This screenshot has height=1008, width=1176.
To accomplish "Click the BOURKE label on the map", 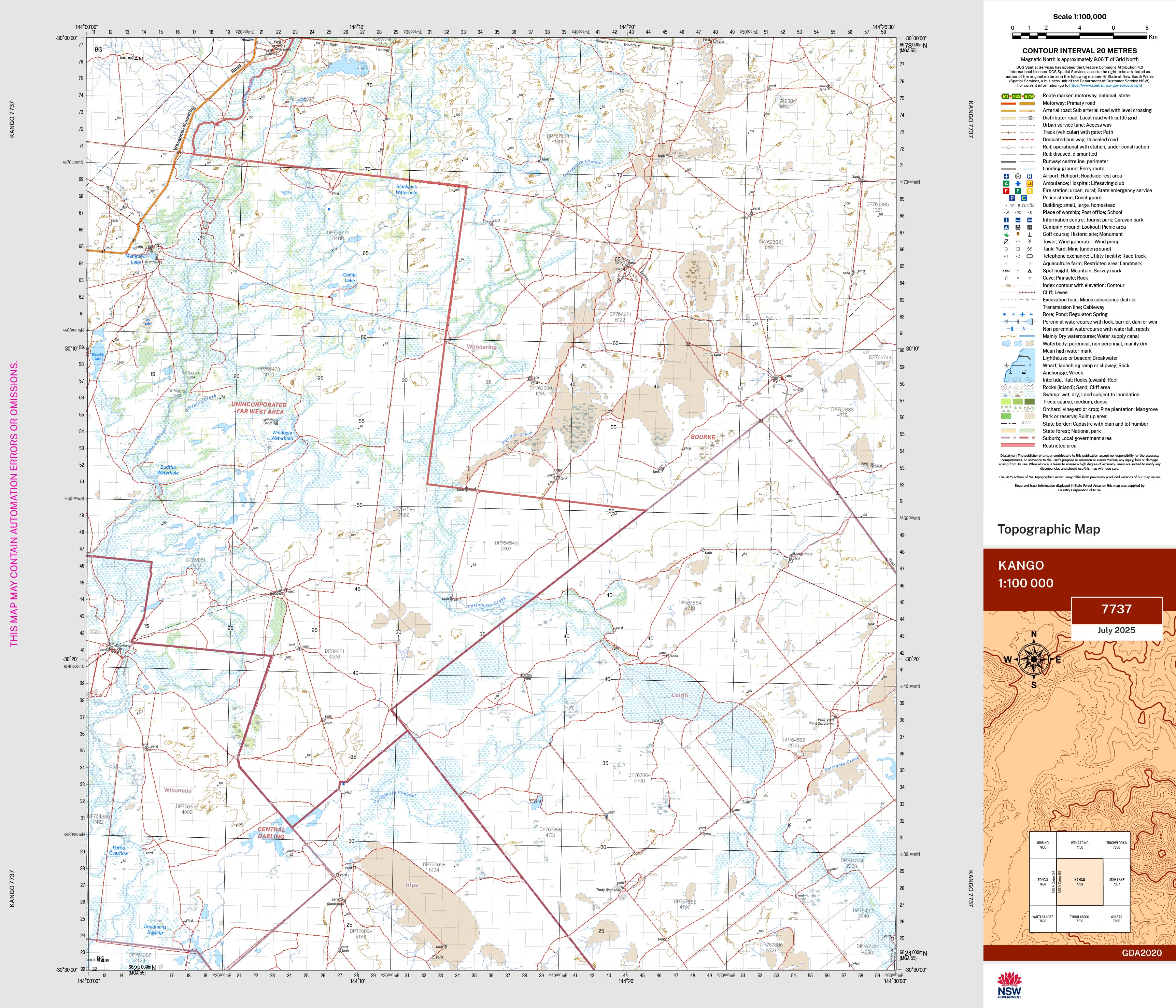I will pos(703,437).
